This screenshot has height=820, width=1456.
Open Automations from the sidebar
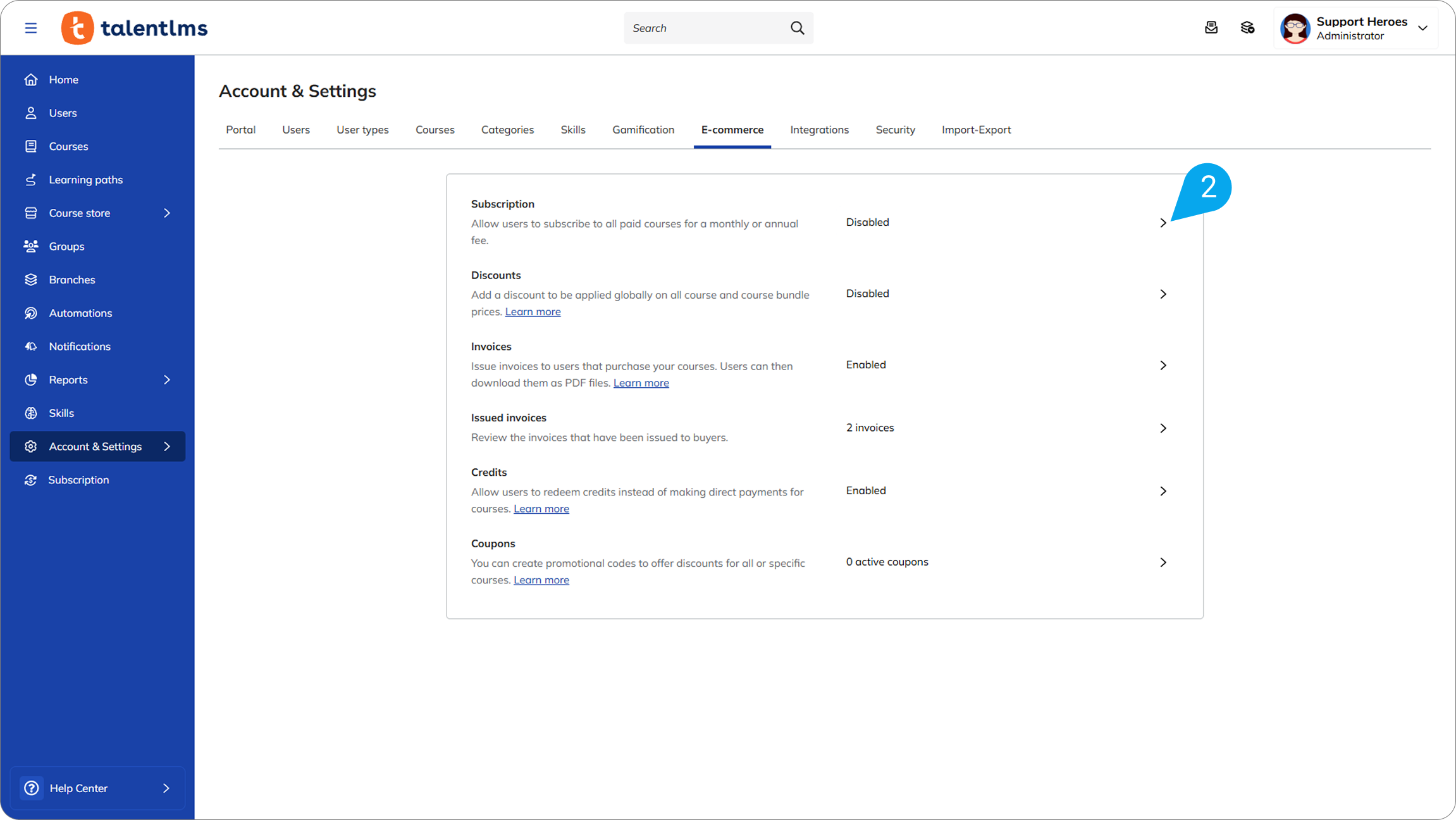tap(80, 313)
